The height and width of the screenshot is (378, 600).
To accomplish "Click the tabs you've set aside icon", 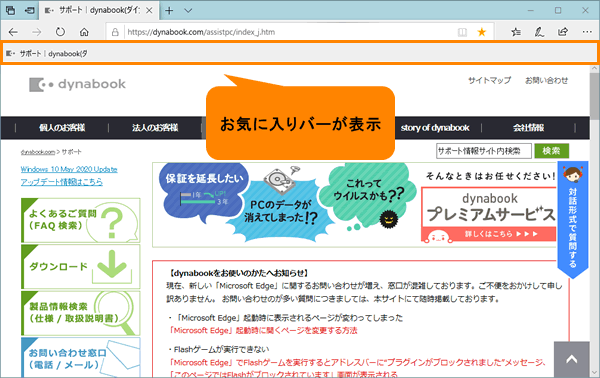I will click(x=10, y=11).
